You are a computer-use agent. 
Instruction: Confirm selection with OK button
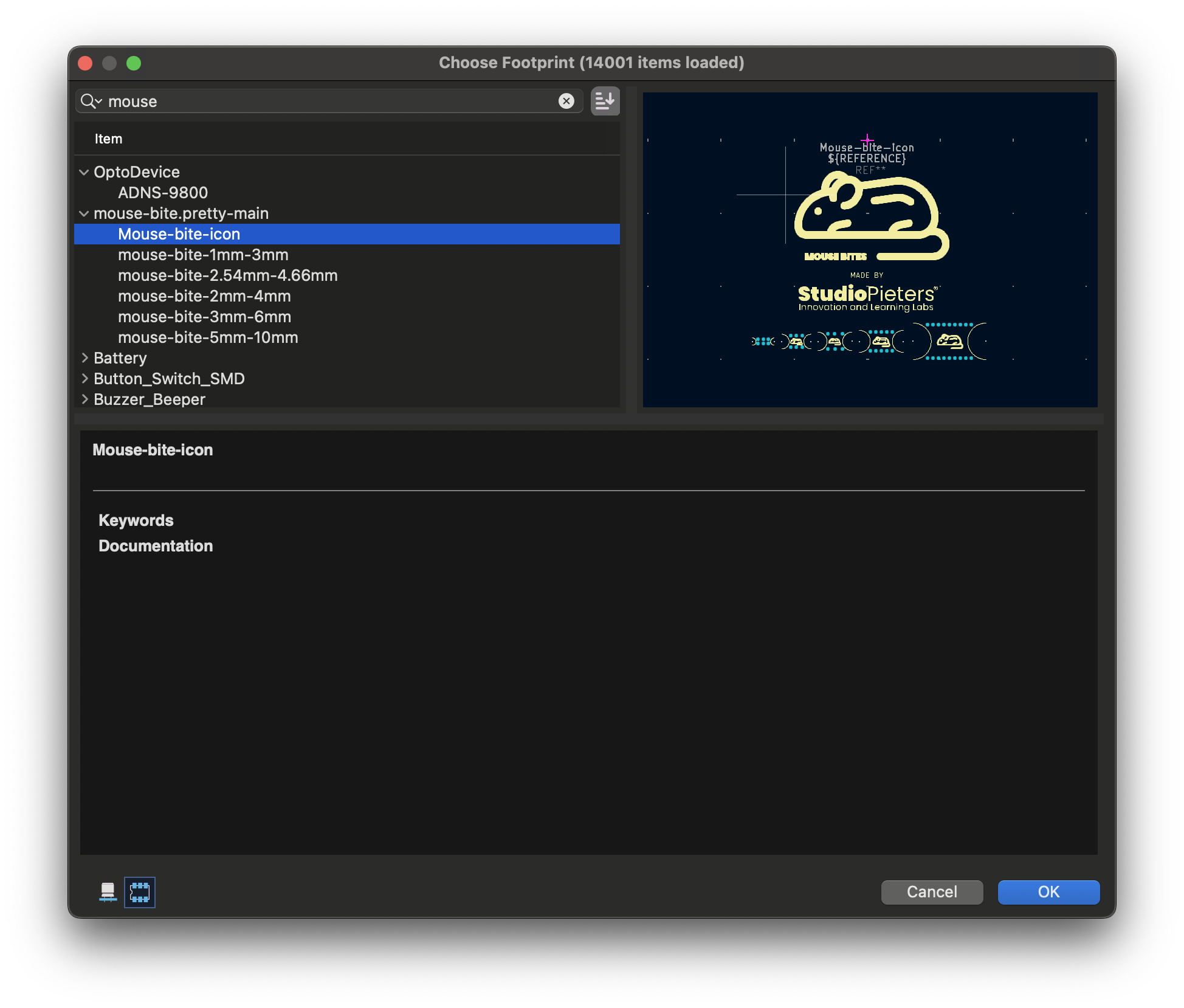1048,892
